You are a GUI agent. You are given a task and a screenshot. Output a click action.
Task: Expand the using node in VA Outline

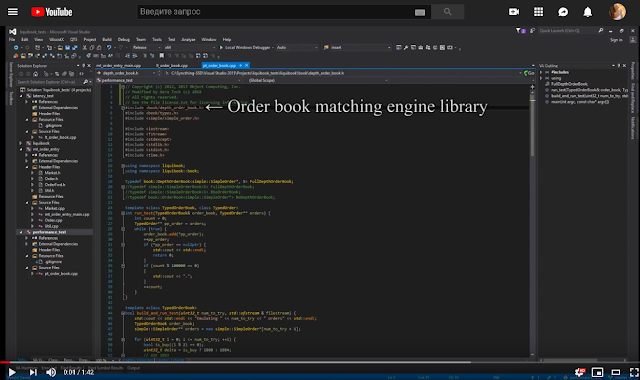click(542, 78)
